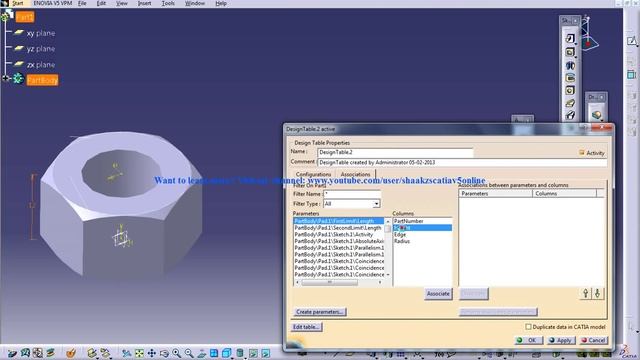Click the compass in the 3D view
Screen dimensions: 640x360
(x=588, y=33)
